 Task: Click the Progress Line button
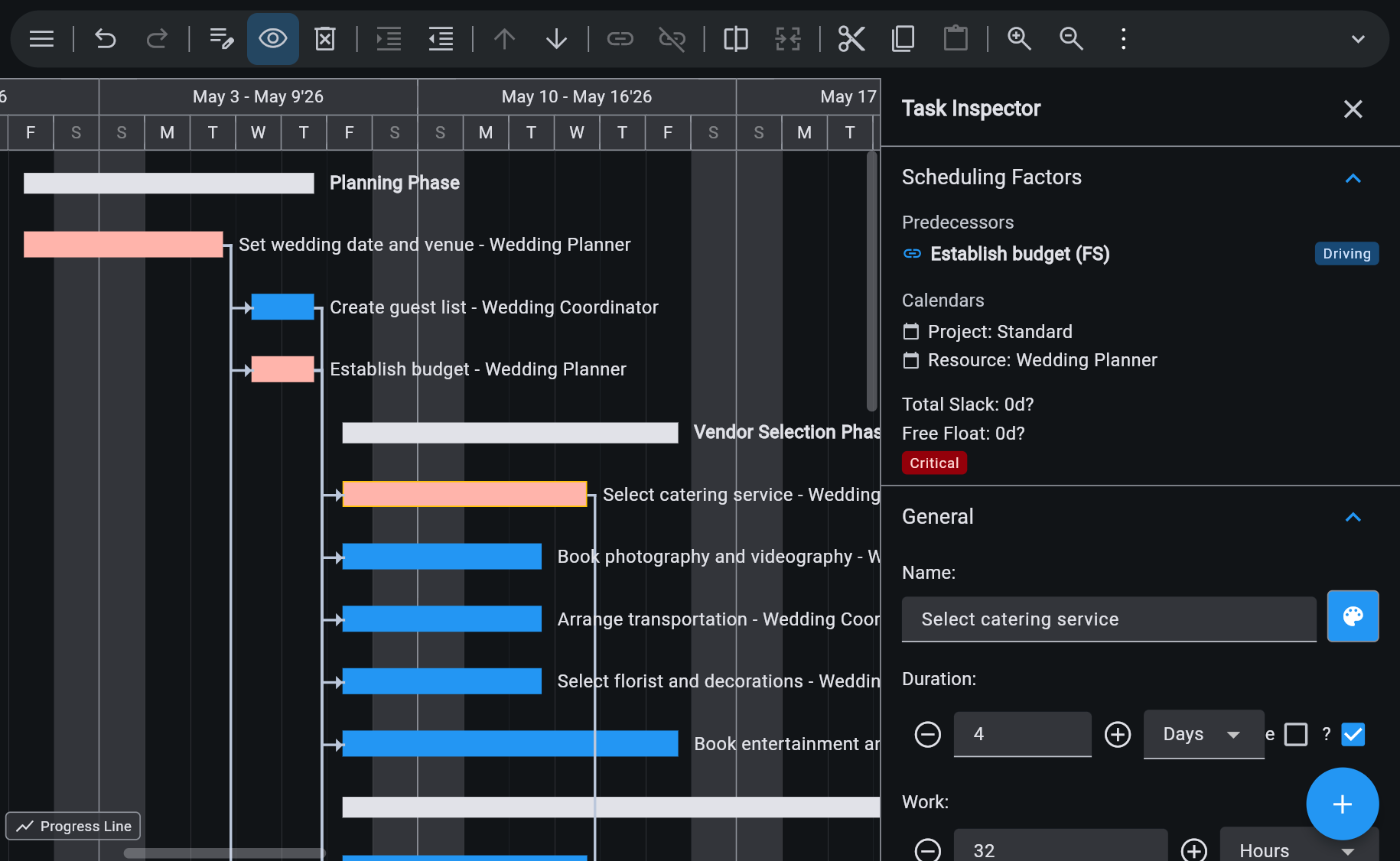tap(73, 826)
